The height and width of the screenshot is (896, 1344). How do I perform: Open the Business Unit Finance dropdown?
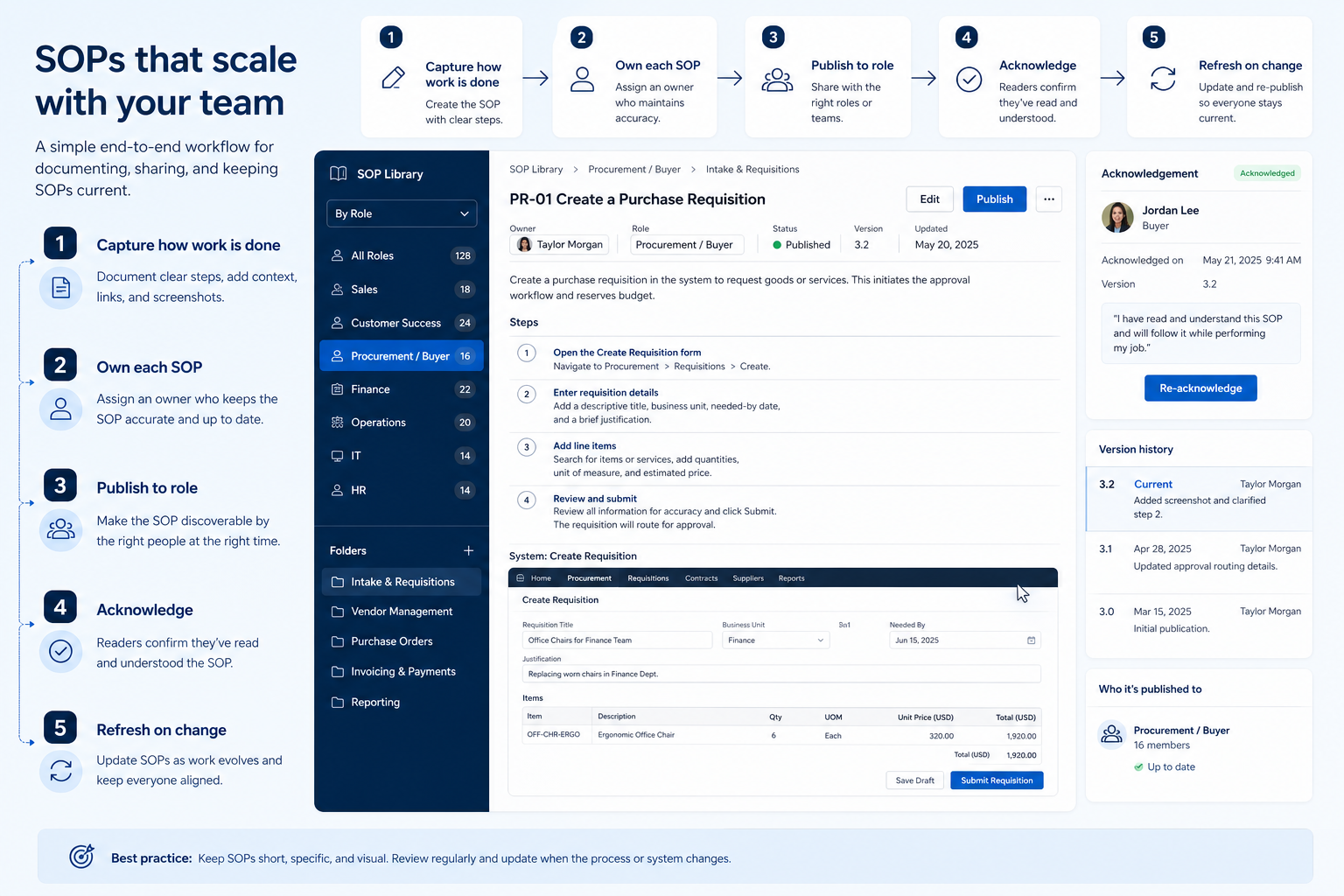775,640
